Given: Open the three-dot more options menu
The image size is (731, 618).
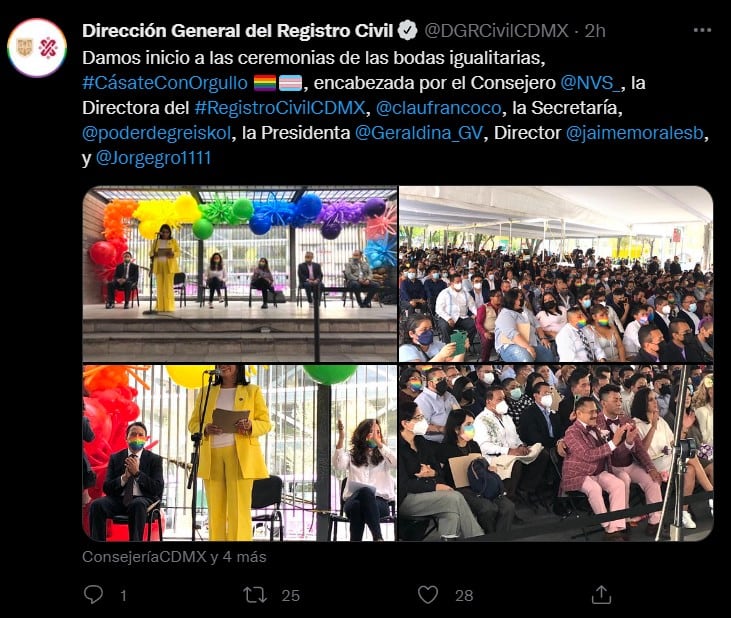Looking at the screenshot, I should coord(702,30).
